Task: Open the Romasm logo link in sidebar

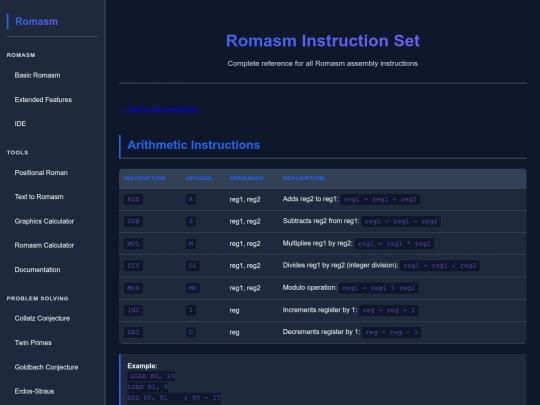Action: coord(37,21)
